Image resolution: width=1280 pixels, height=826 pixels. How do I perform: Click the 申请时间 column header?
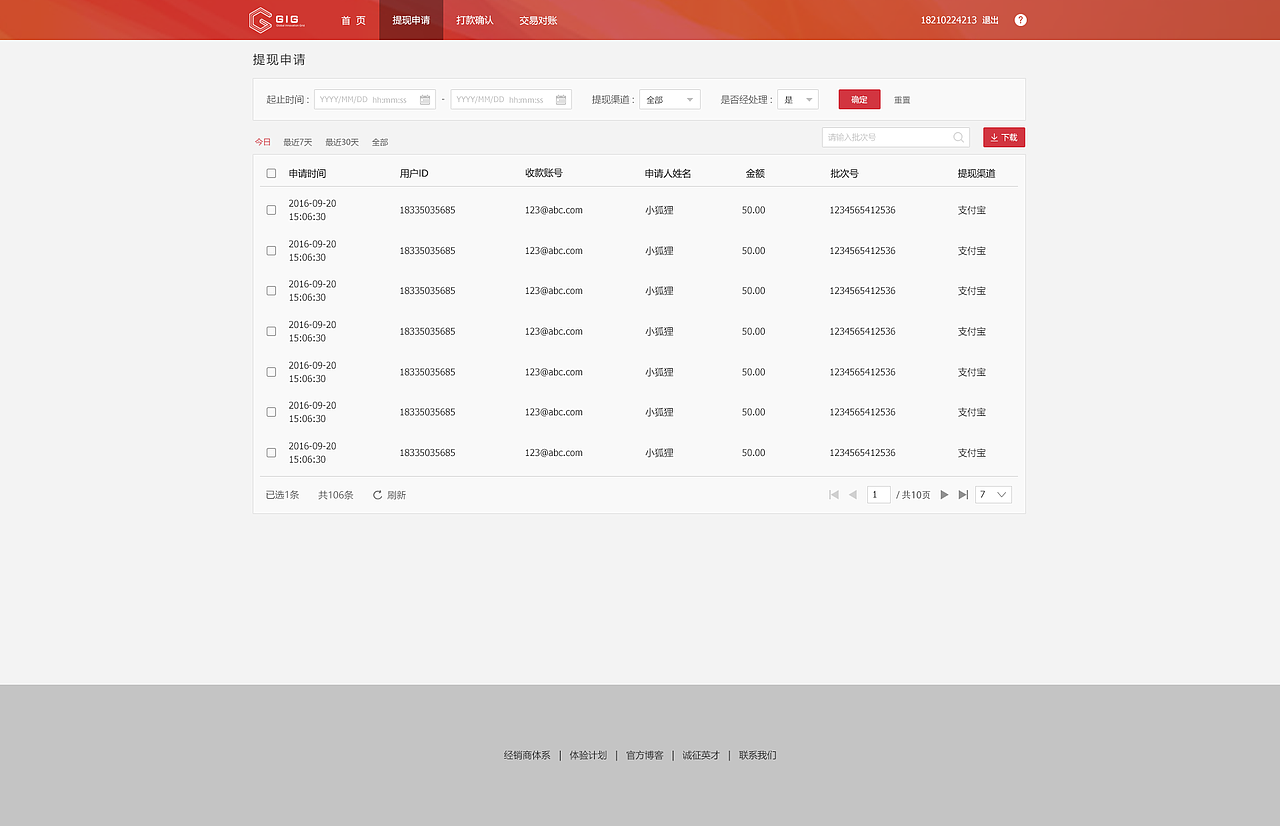(308, 173)
